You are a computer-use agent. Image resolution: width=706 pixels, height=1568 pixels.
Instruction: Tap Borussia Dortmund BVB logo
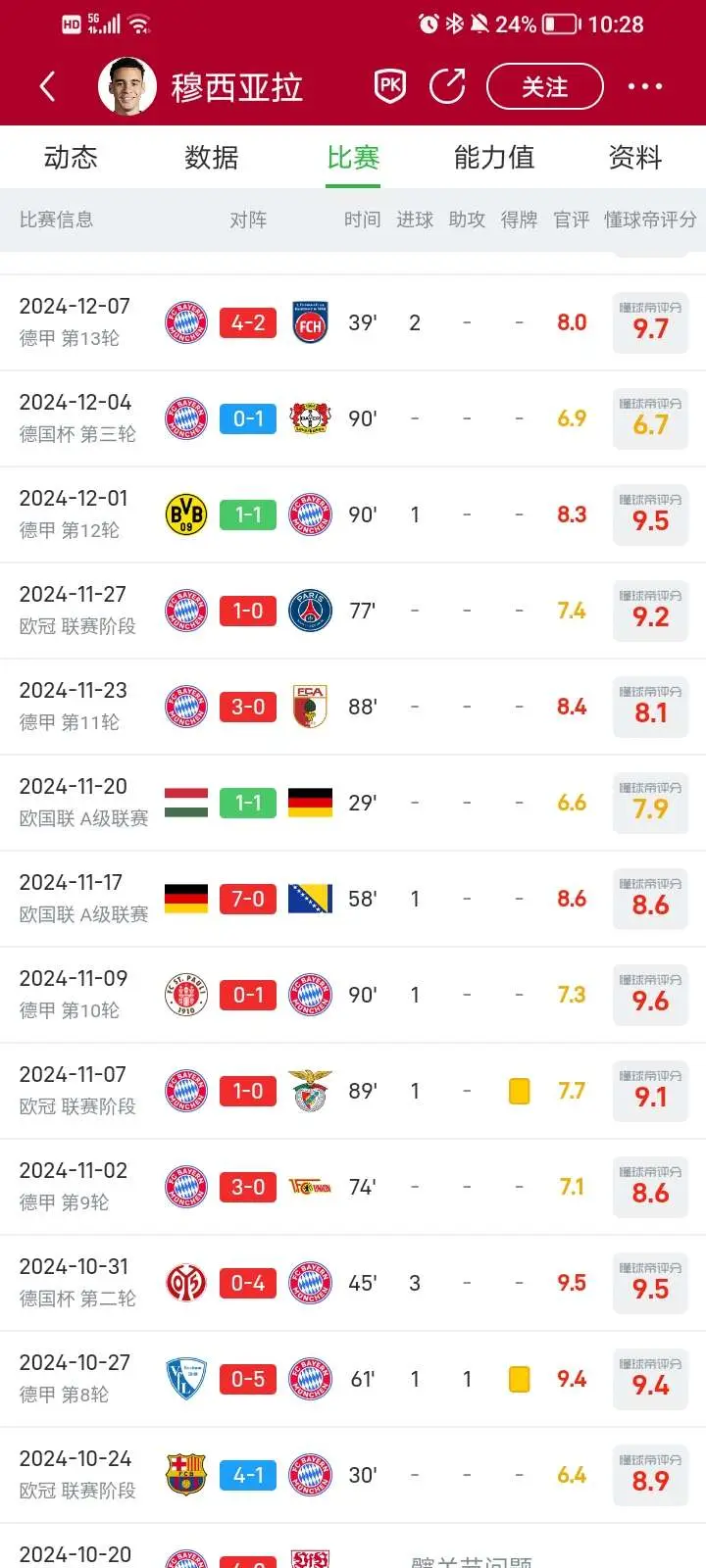[x=186, y=514]
